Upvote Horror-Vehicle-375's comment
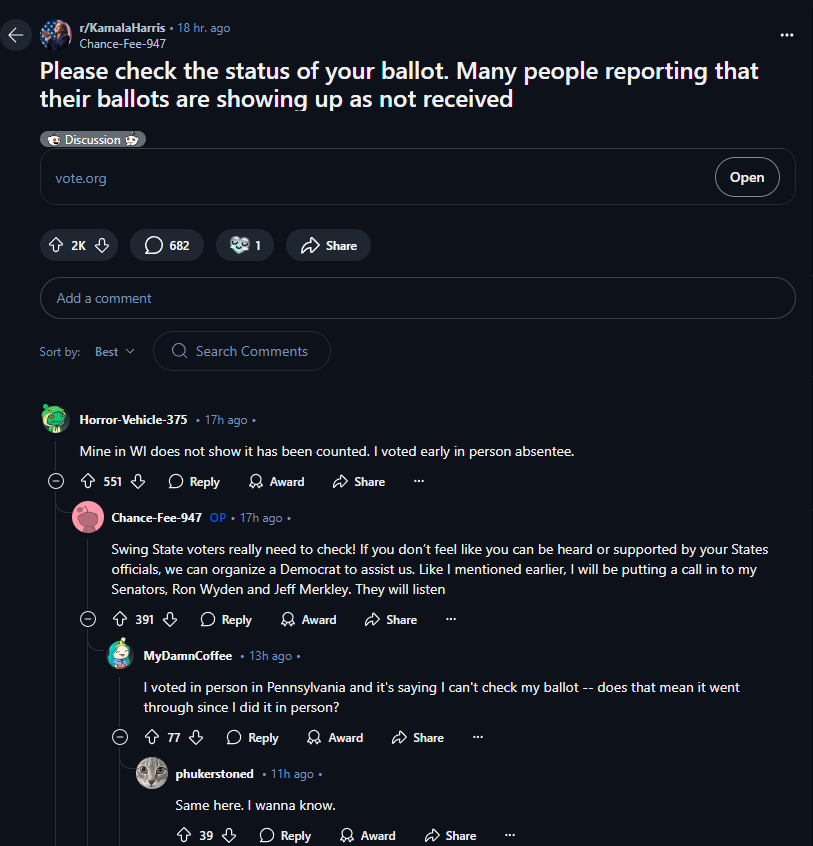This screenshot has width=813, height=846. tap(88, 481)
